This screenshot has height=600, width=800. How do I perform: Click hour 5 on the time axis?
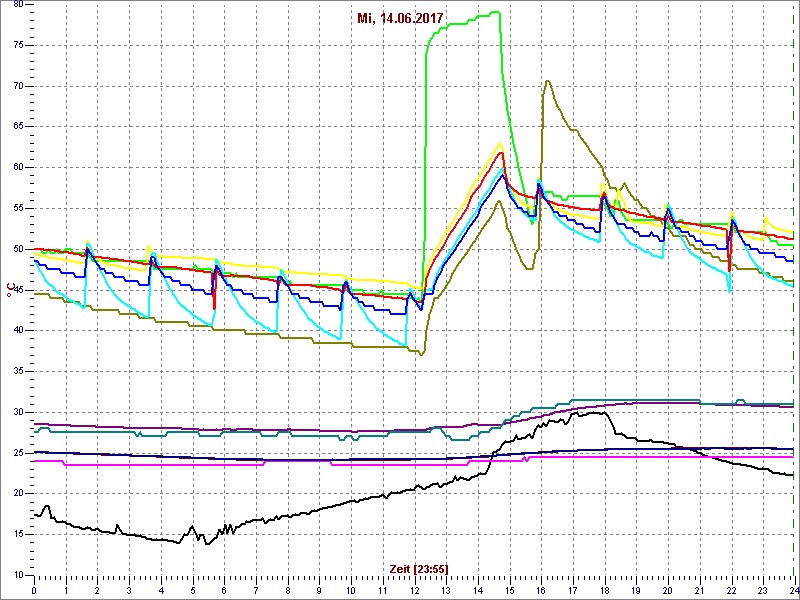click(193, 590)
